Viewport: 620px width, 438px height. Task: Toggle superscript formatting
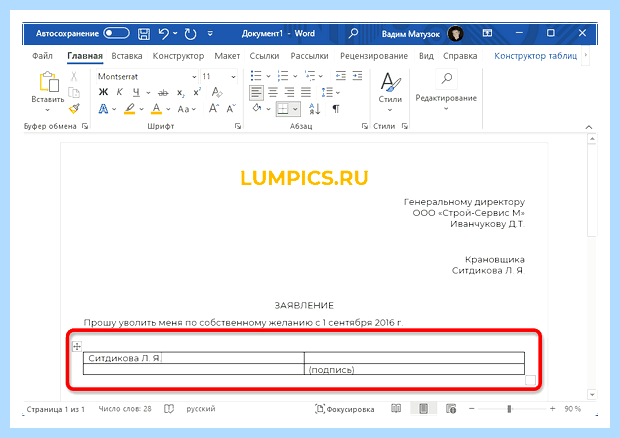(x=197, y=93)
